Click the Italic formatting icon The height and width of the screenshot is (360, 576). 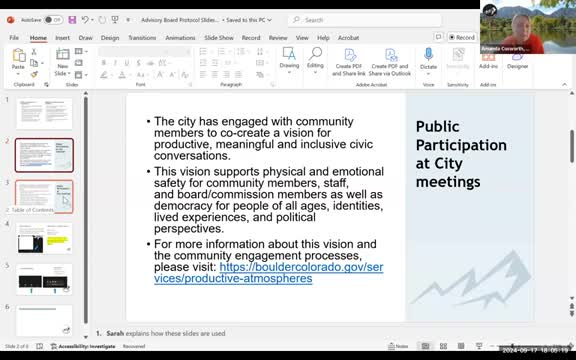point(115,63)
